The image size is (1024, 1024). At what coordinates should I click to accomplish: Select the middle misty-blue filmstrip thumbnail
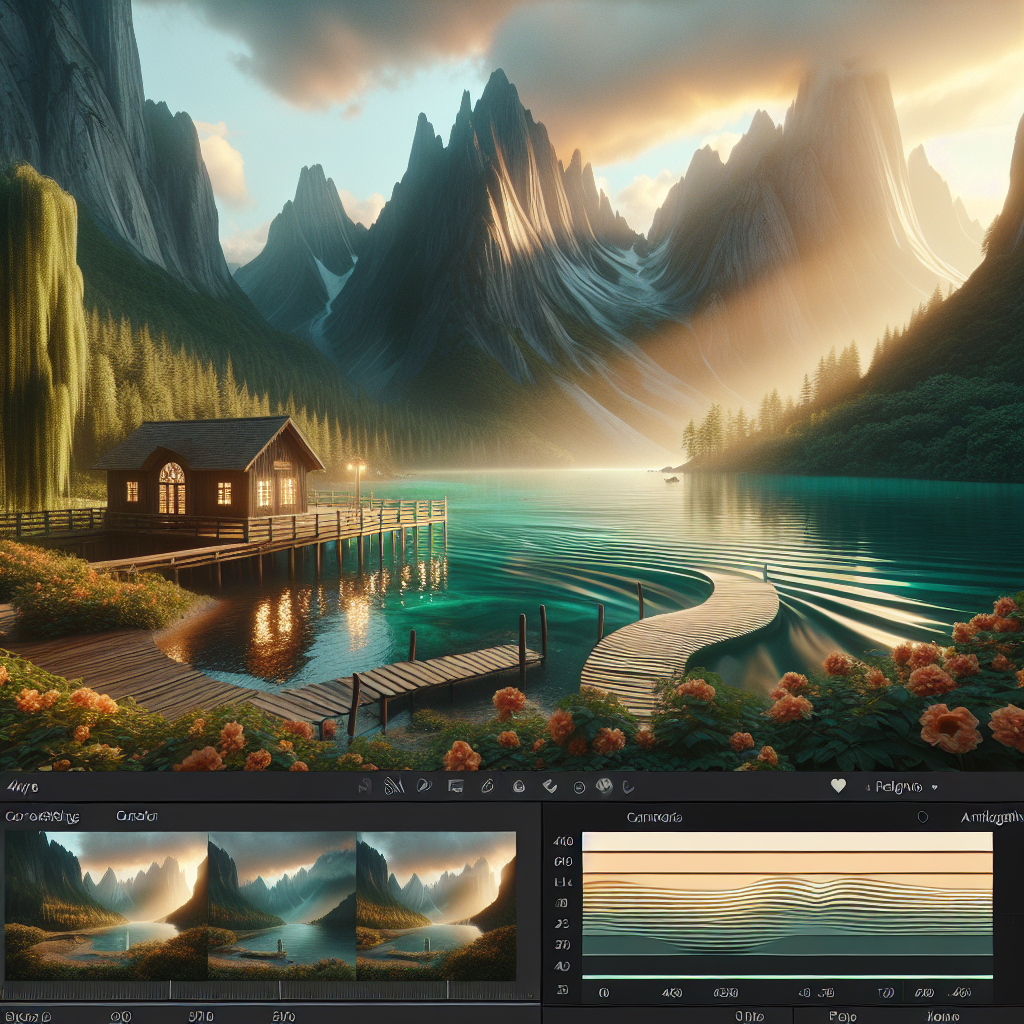[x=282, y=905]
